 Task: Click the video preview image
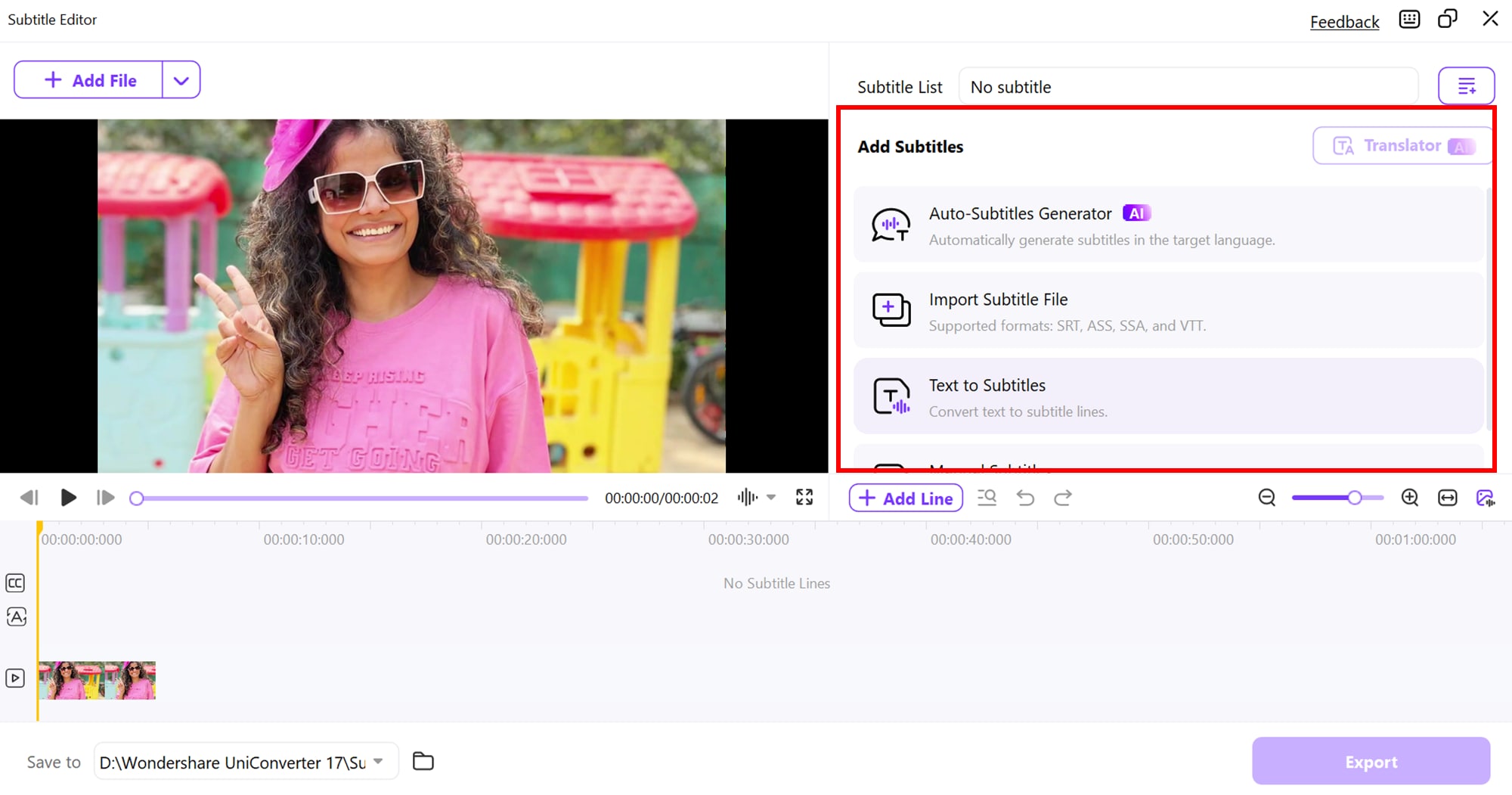click(x=411, y=296)
